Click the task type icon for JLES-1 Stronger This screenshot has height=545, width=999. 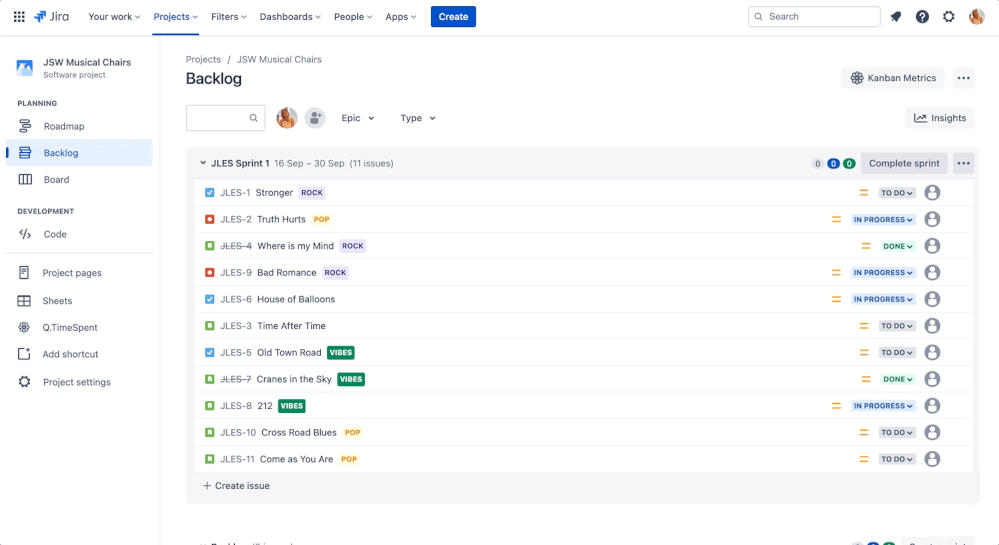coord(210,193)
